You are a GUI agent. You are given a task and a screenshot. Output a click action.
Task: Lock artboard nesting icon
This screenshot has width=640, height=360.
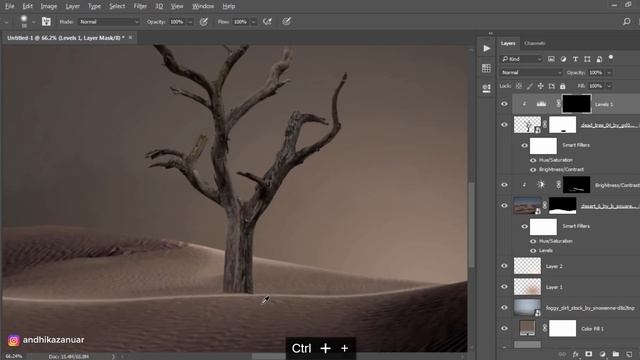551,86
